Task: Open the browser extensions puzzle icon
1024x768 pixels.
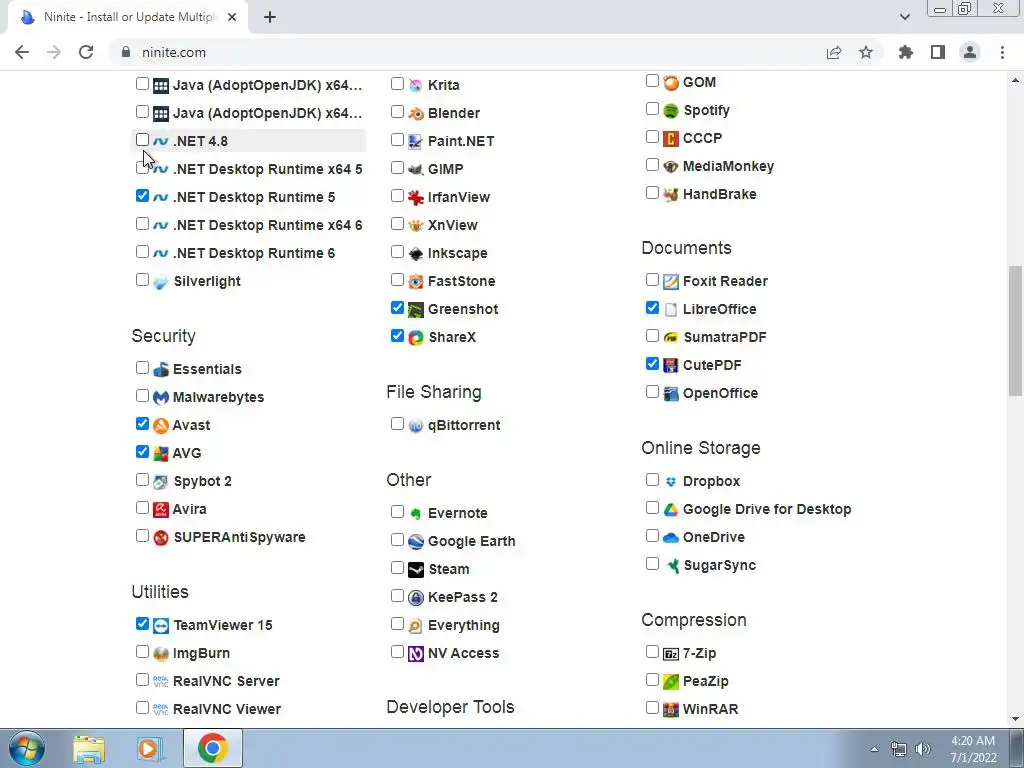Action: (906, 52)
